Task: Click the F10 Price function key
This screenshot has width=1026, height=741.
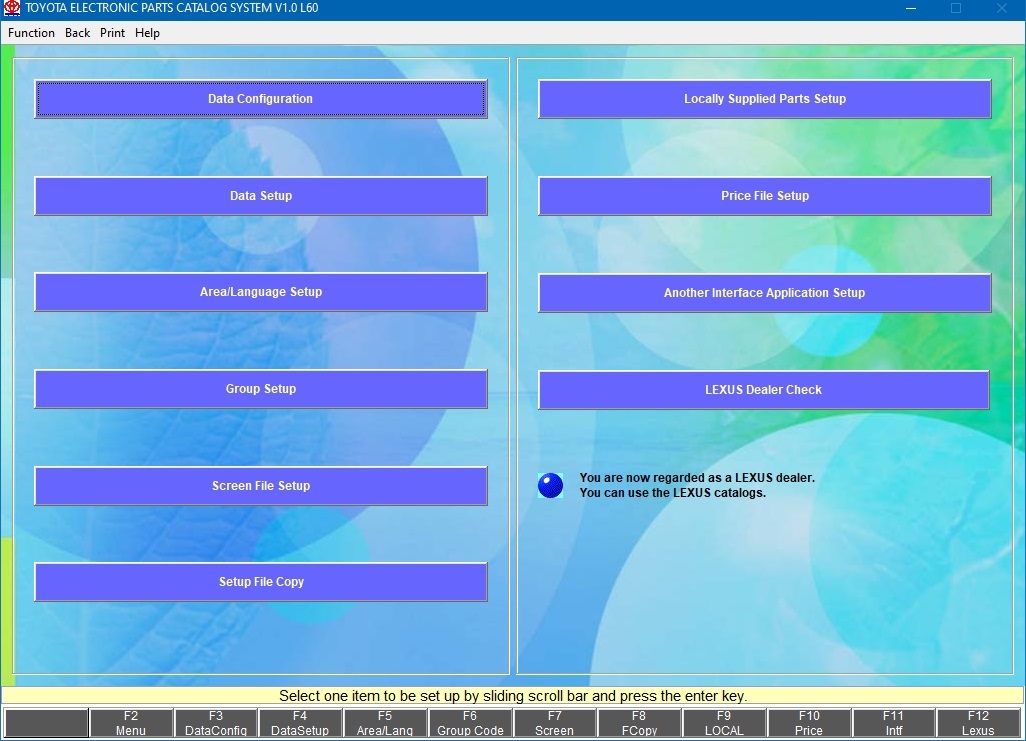Action: pos(809,723)
